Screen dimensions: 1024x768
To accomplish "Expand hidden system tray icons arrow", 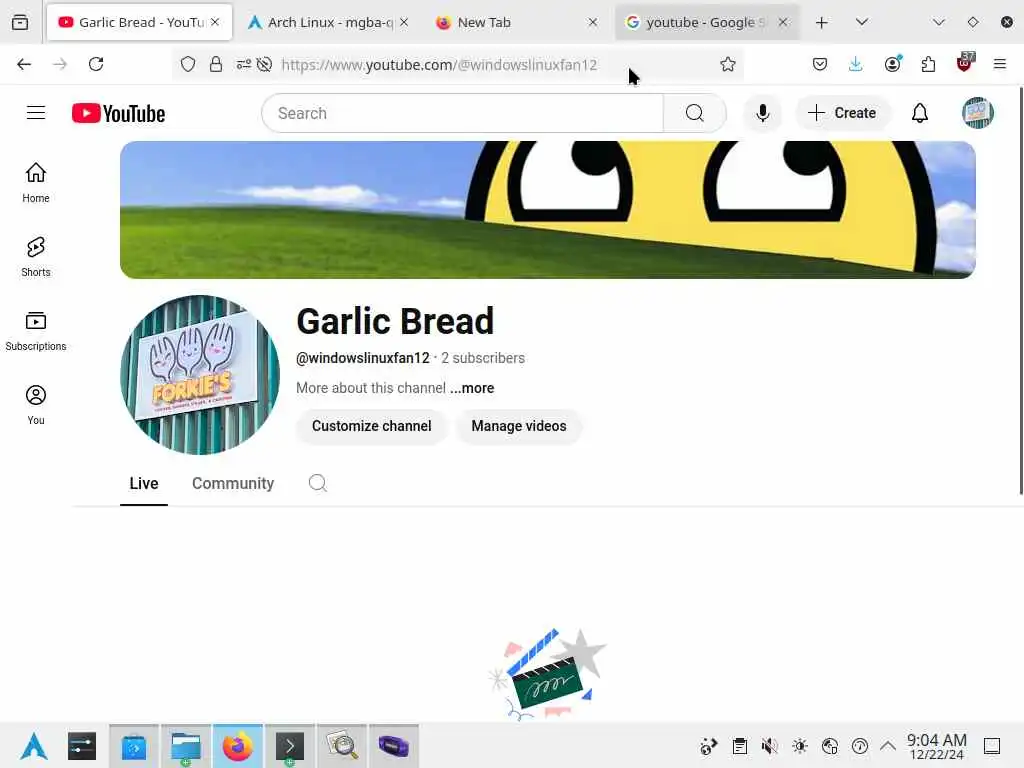I will (888, 746).
